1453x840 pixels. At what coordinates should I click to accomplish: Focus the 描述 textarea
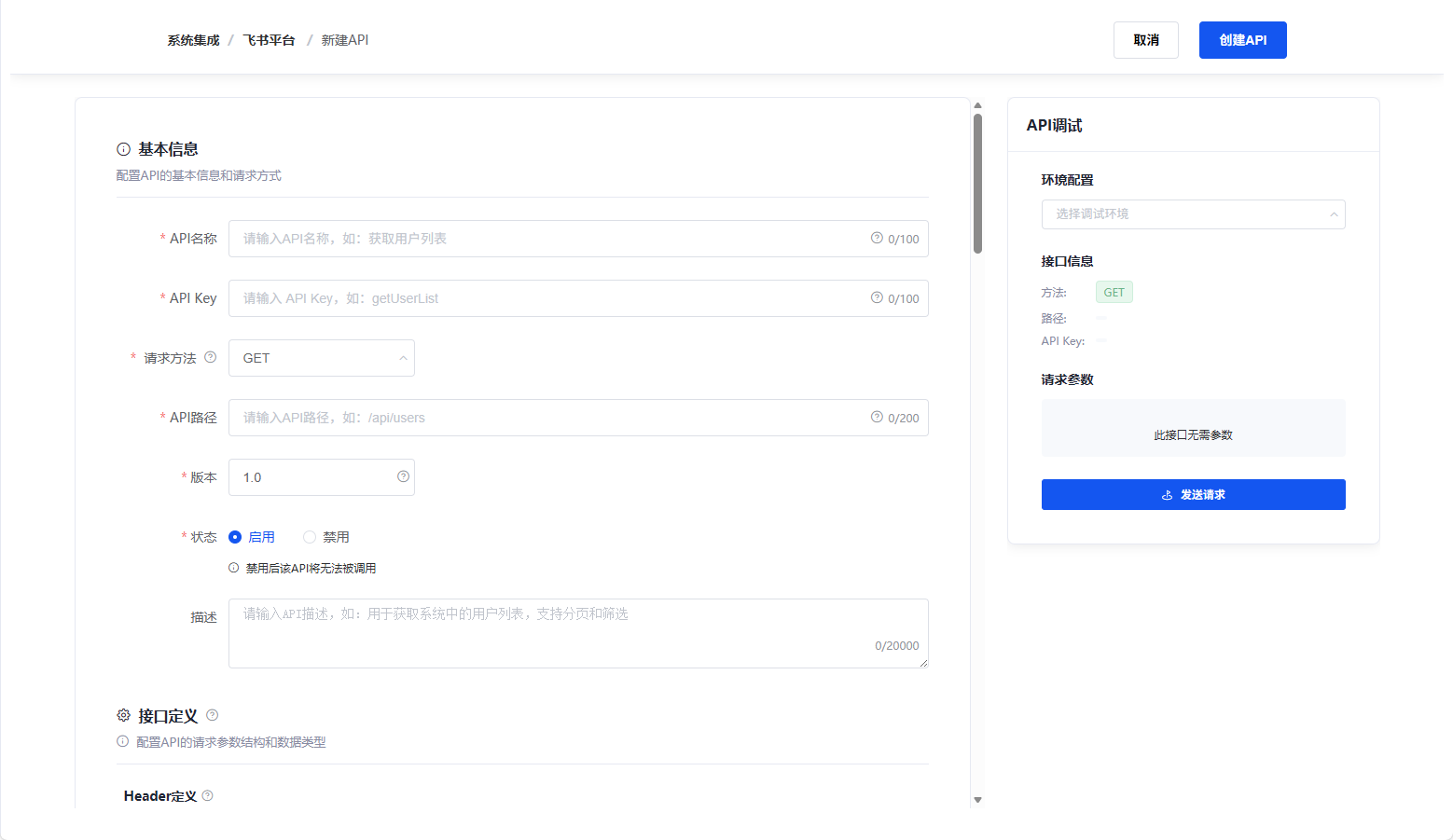point(578,633)
